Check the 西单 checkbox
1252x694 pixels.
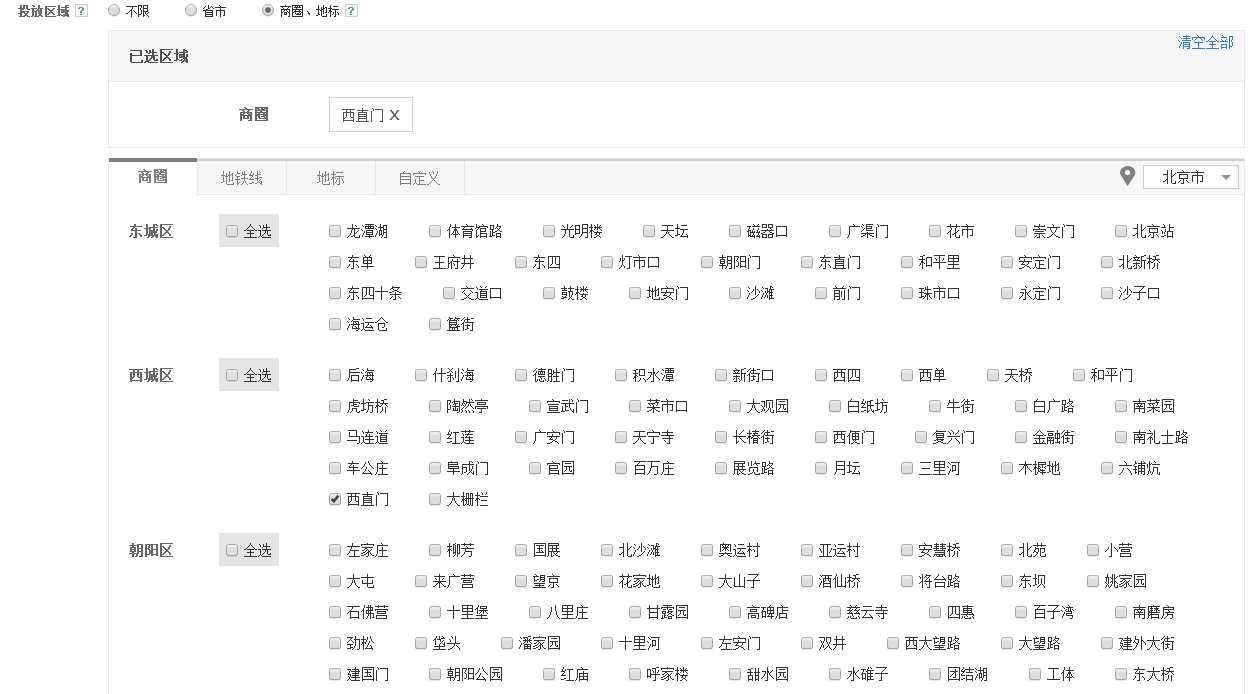[907, 375]
